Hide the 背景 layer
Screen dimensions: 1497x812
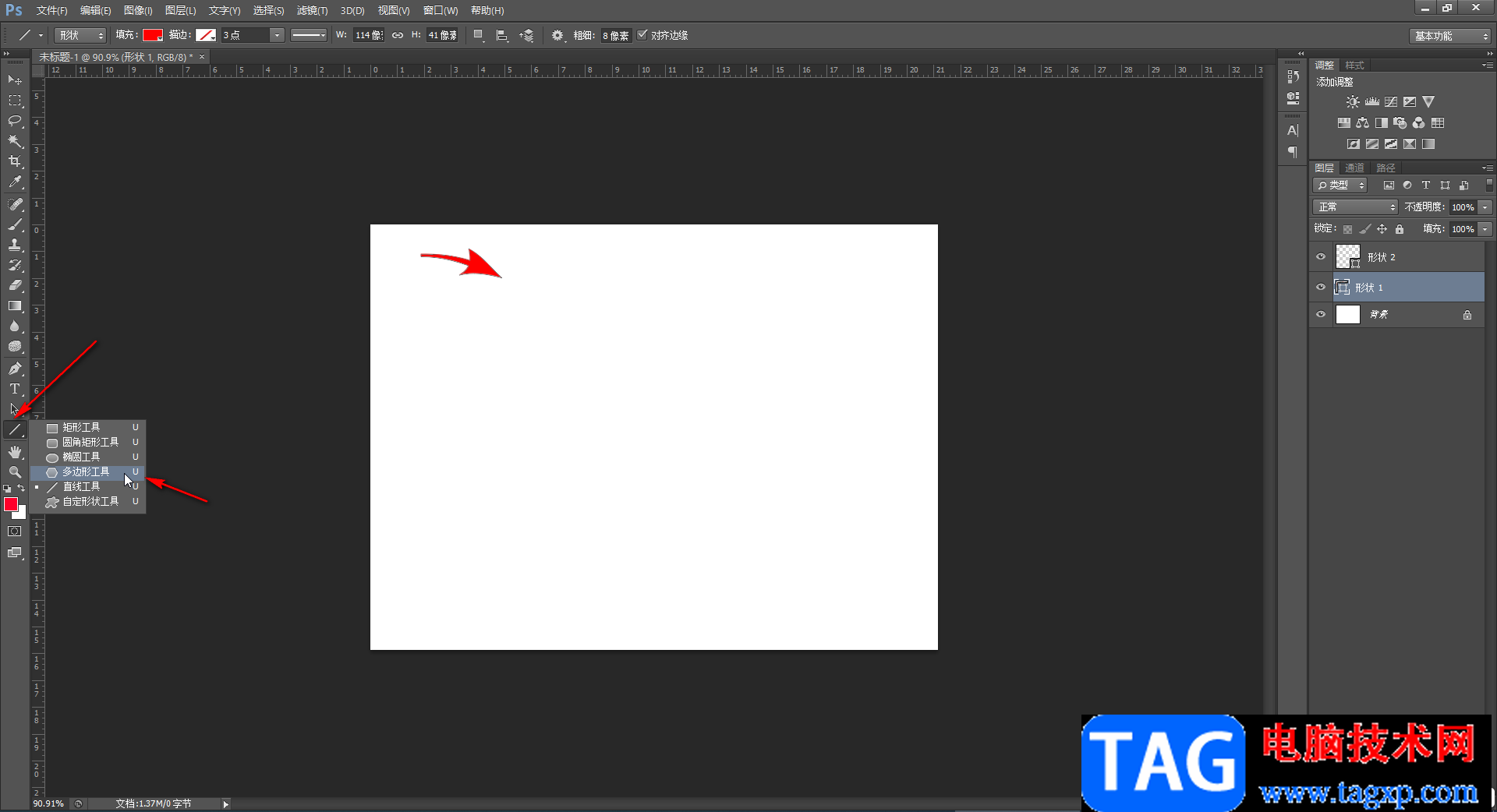(x=1321, y=315)
